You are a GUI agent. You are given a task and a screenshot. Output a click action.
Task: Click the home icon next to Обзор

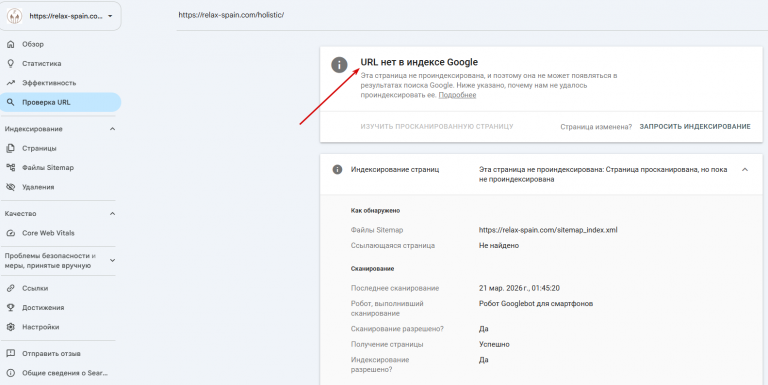pos(11,44)
